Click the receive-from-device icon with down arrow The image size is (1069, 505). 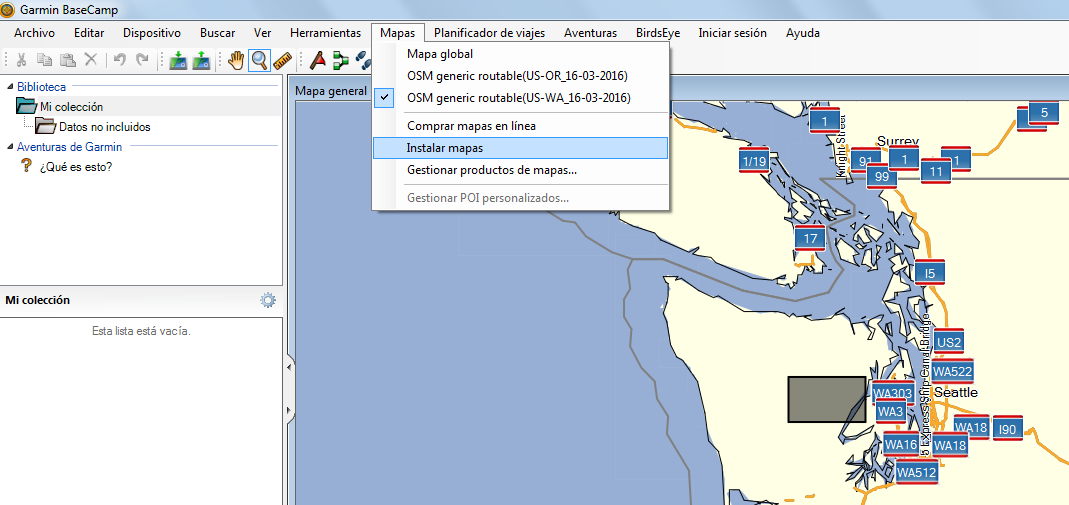point(178,60)
